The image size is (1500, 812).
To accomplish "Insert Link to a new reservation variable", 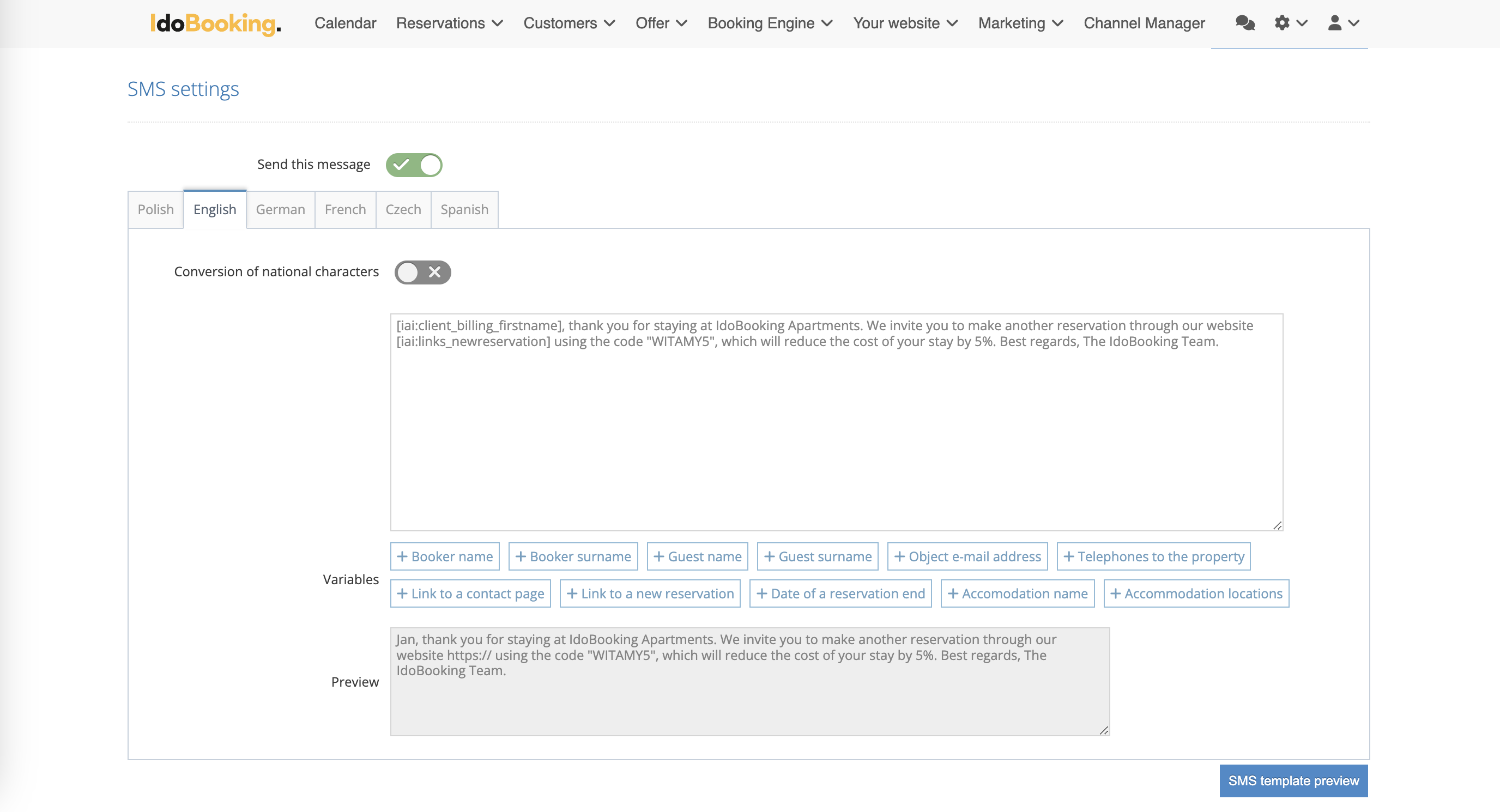I will point(650,593).
